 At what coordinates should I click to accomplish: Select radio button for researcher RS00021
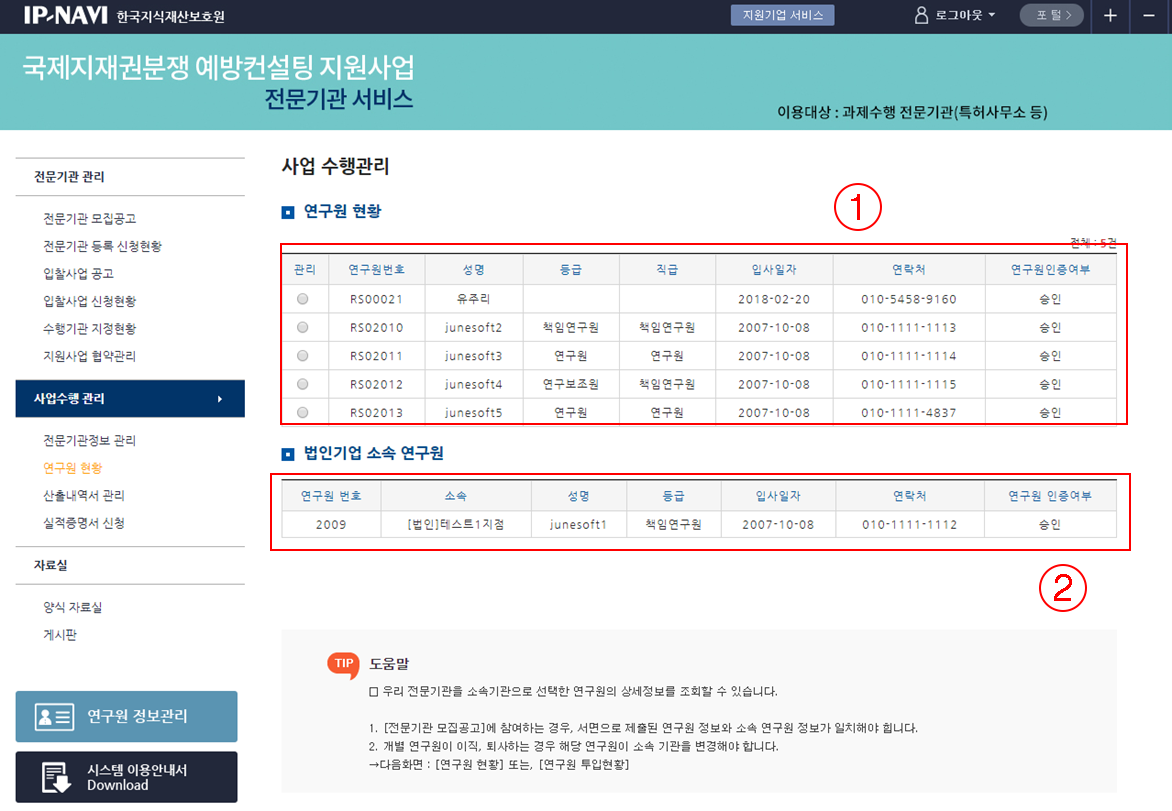[303, 299]
